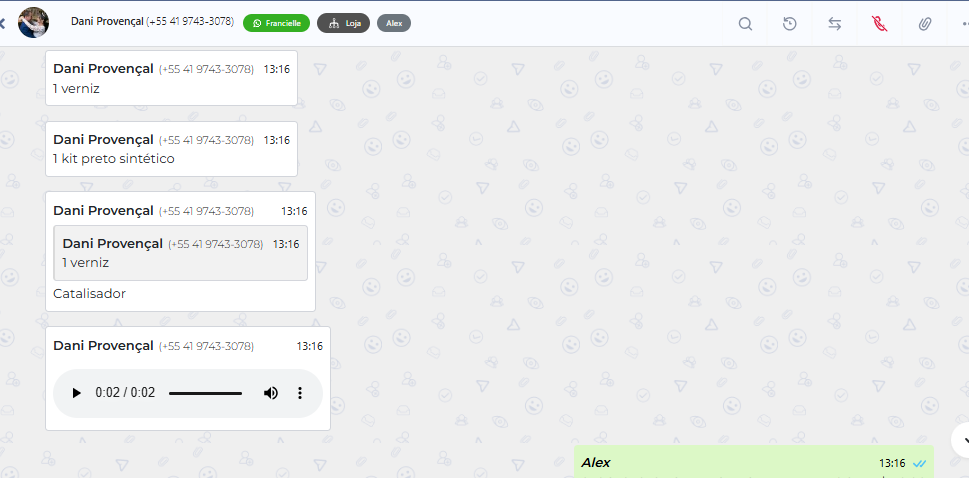Click the scroll-to-bottom chevron button

[963, 438]
